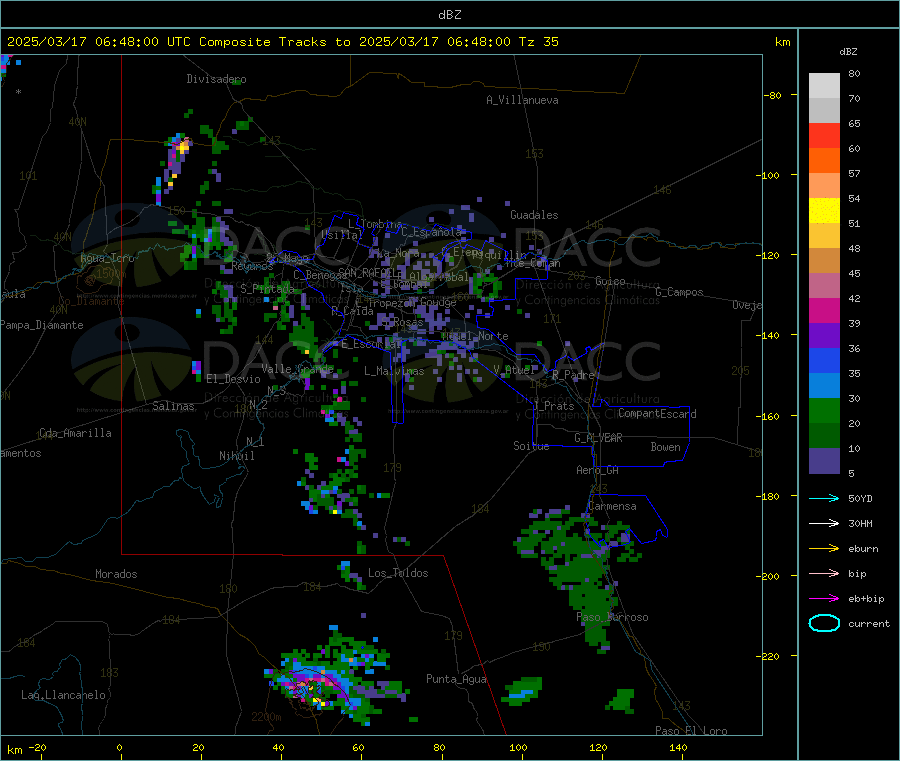Click the Agua_Toro map label
This screenshot has width=900, height=761.
(x=107, y=258)
